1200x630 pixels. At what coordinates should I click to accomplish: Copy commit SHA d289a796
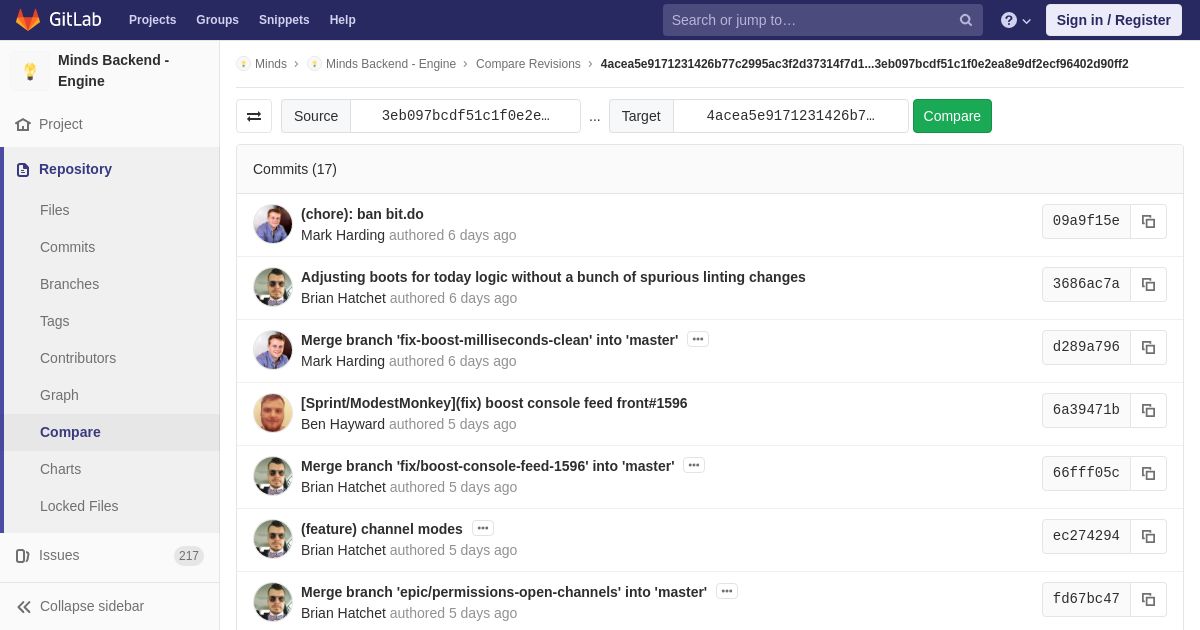coord(1148,347)
